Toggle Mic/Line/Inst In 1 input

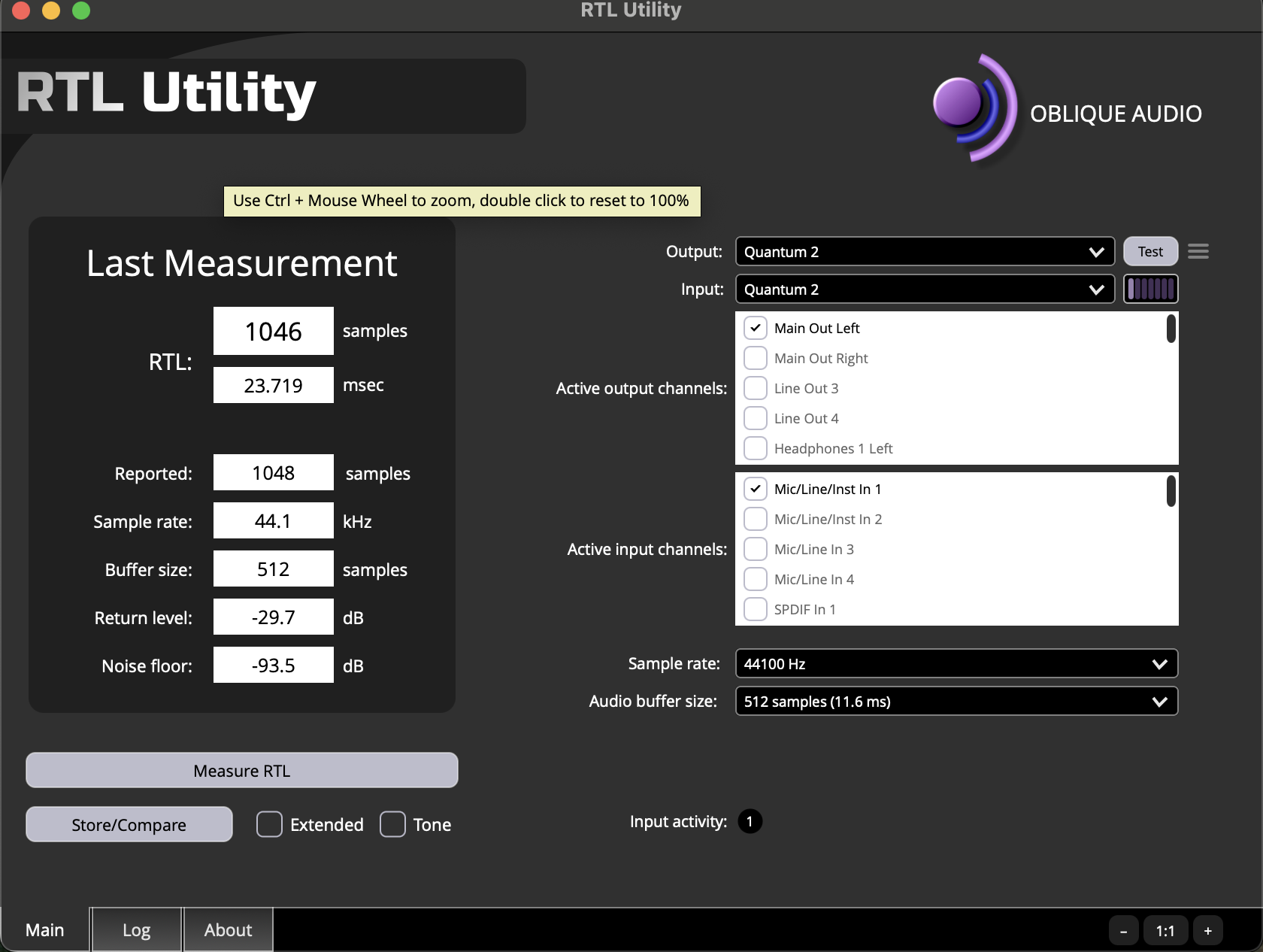755,489
